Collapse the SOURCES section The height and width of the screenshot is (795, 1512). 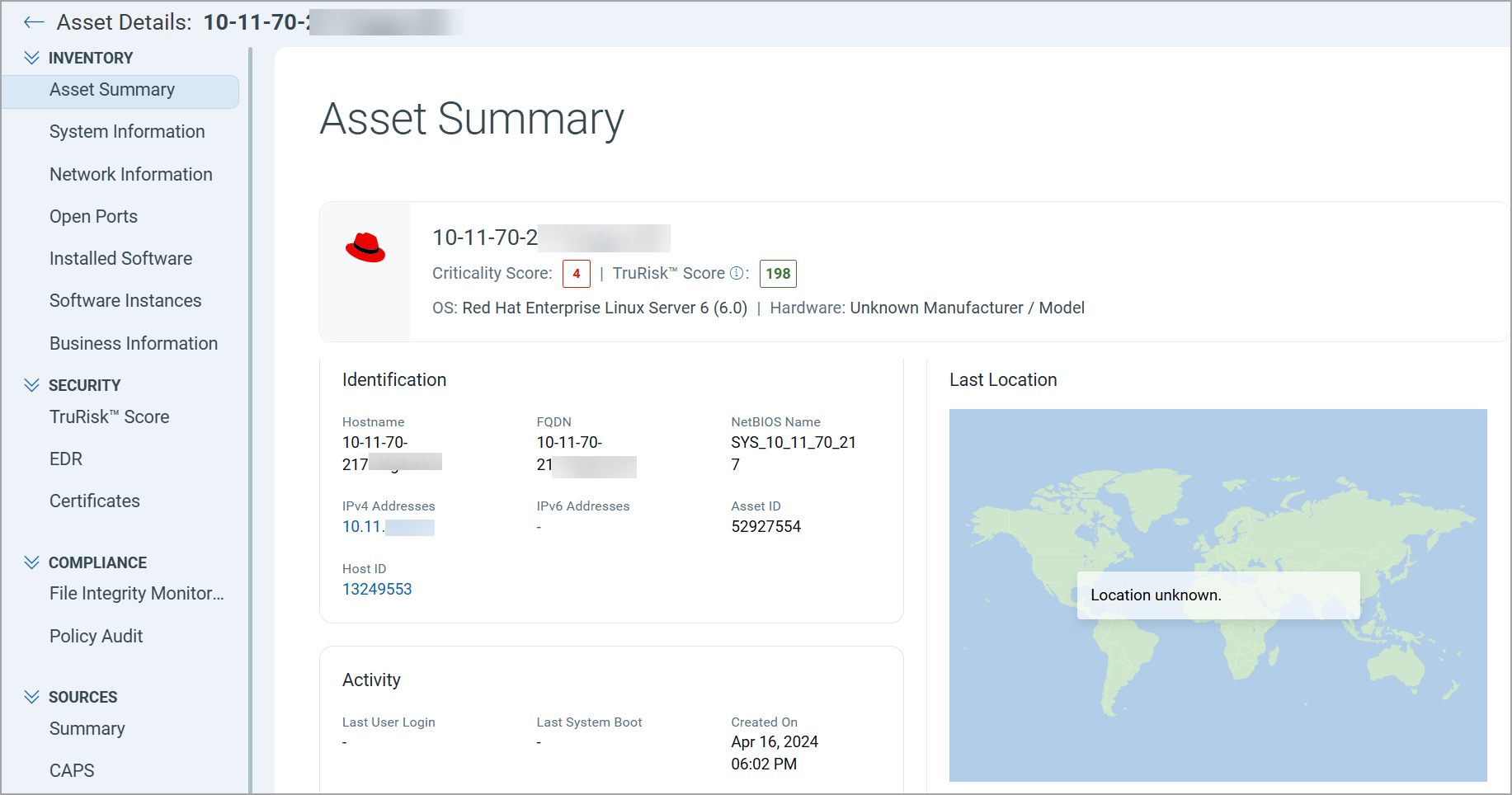point(31,696)
